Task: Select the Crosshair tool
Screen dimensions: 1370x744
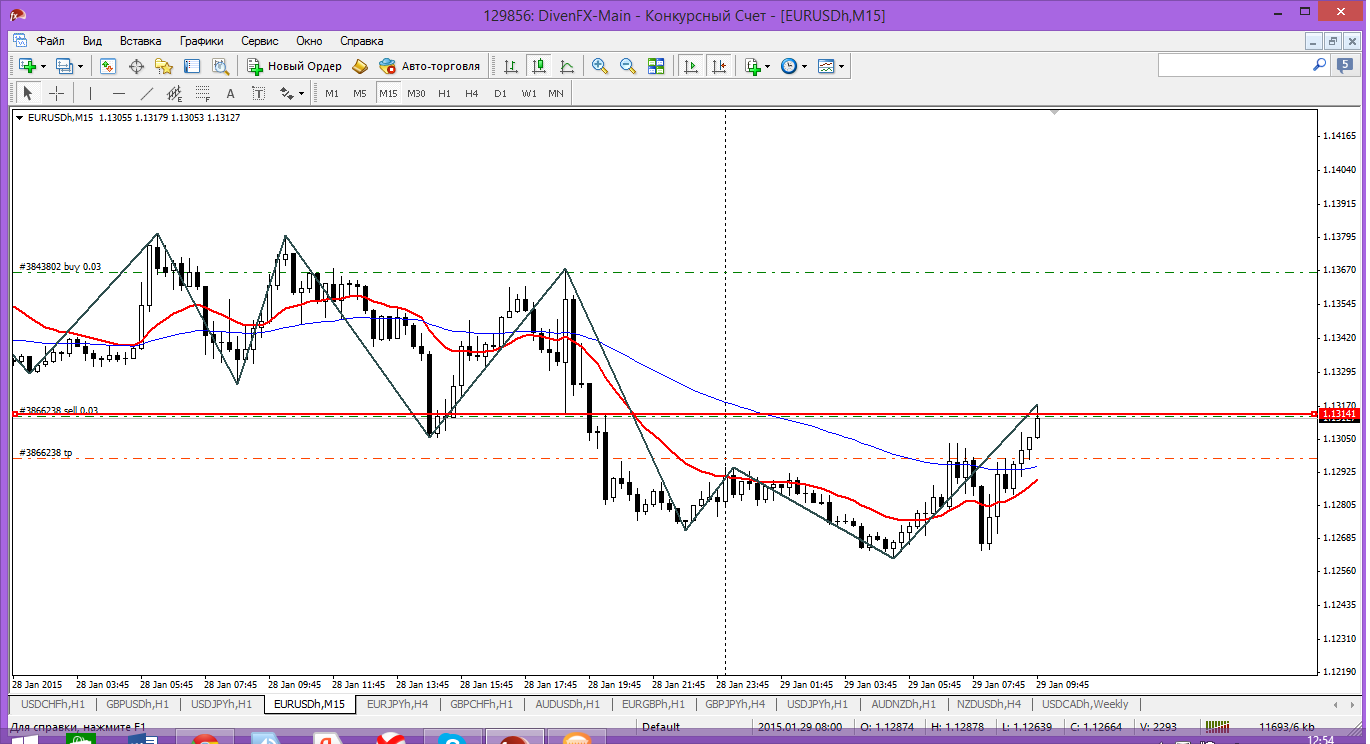Action: [57, 93]
